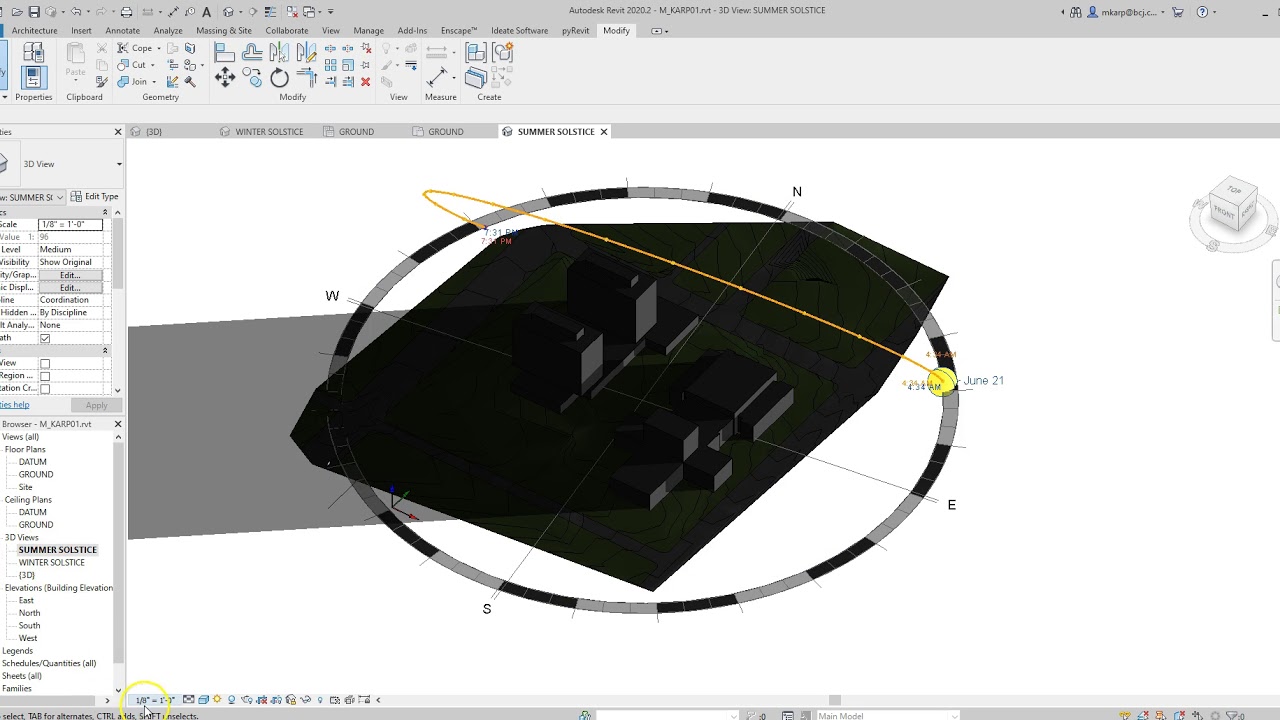1280x720 pixels.
Task: Enable the Annotation Crop checkbox
Action: (45, 388)
